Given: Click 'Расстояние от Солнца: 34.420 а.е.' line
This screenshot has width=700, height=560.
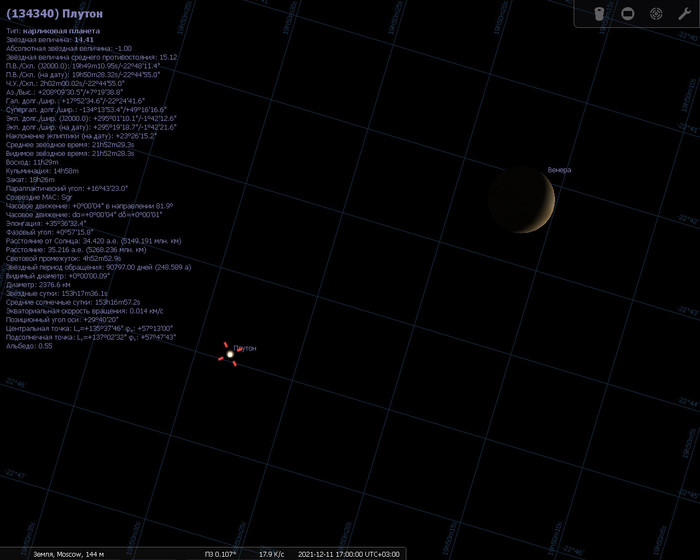Looking at the screenshot, I should point(94,241).
